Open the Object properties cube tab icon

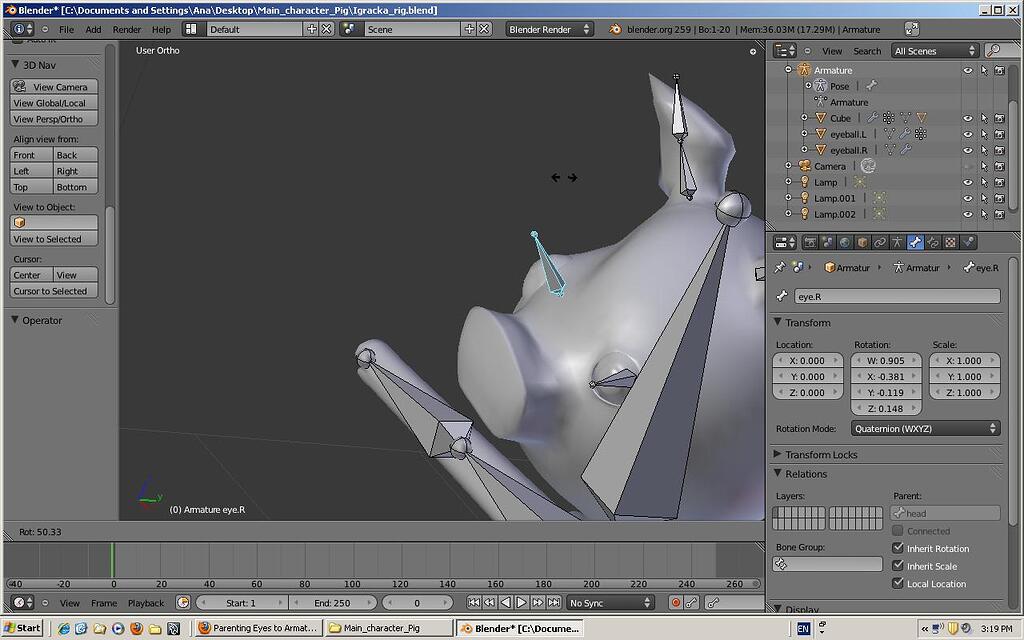point(863,242)
